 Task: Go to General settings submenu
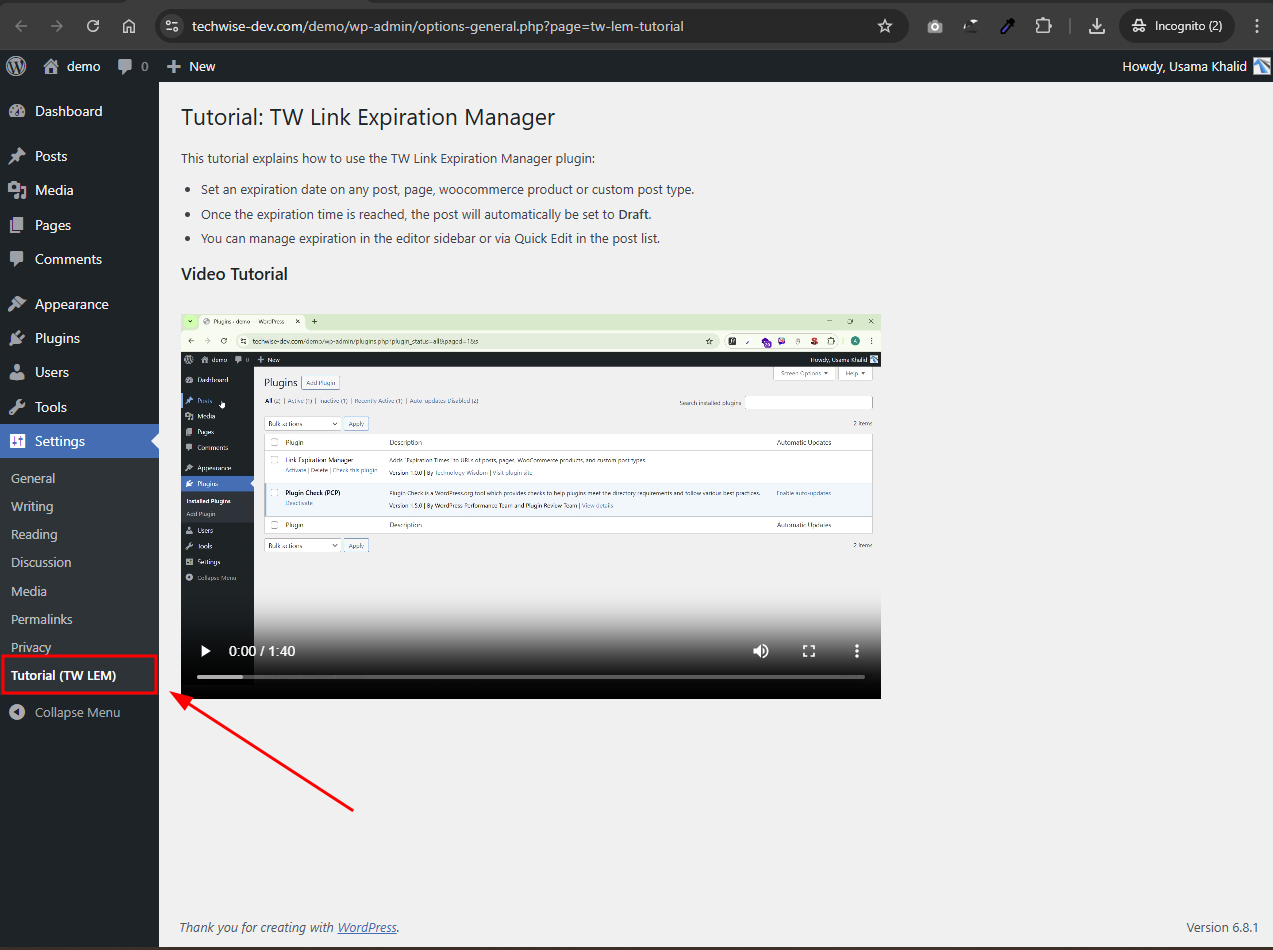[x=33, y=478]
